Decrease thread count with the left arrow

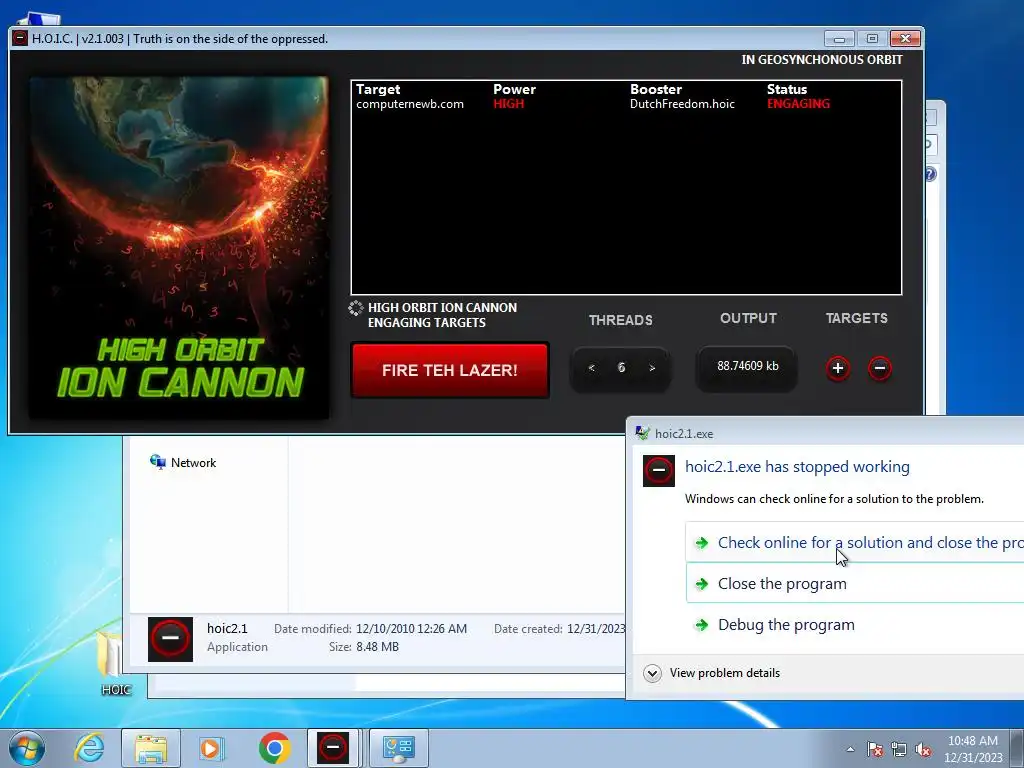591,368
